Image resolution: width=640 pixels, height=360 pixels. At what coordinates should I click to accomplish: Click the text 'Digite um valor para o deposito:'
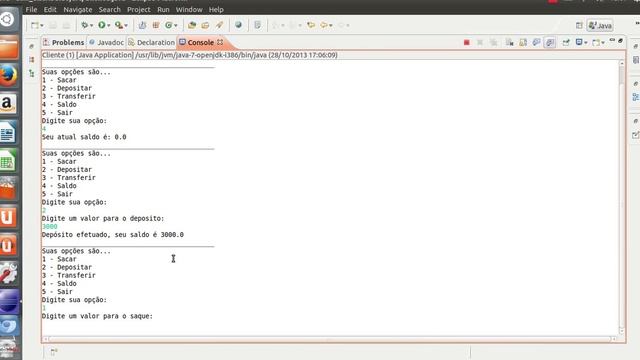click(x=103, y=218)
